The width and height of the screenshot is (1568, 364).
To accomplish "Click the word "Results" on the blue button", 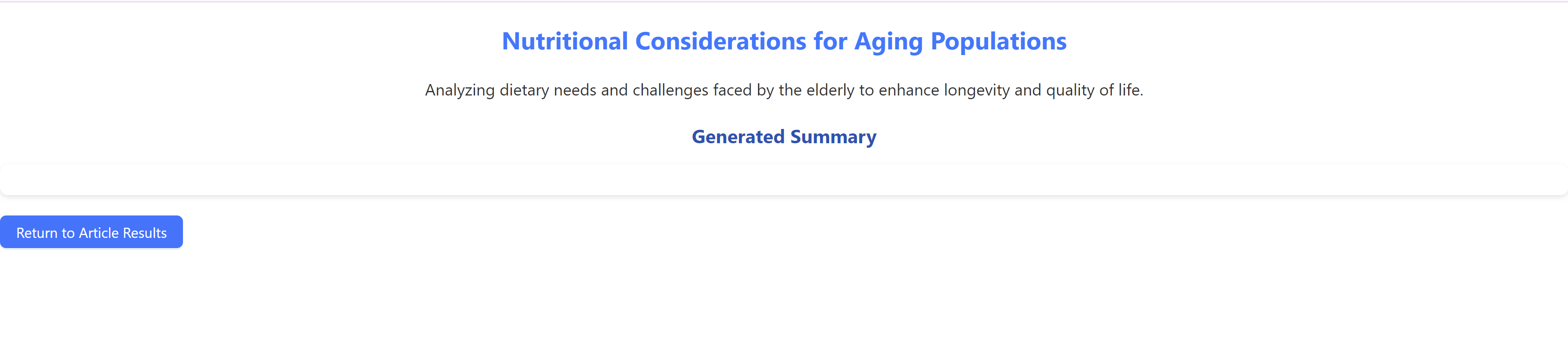I will pos(145,233).
